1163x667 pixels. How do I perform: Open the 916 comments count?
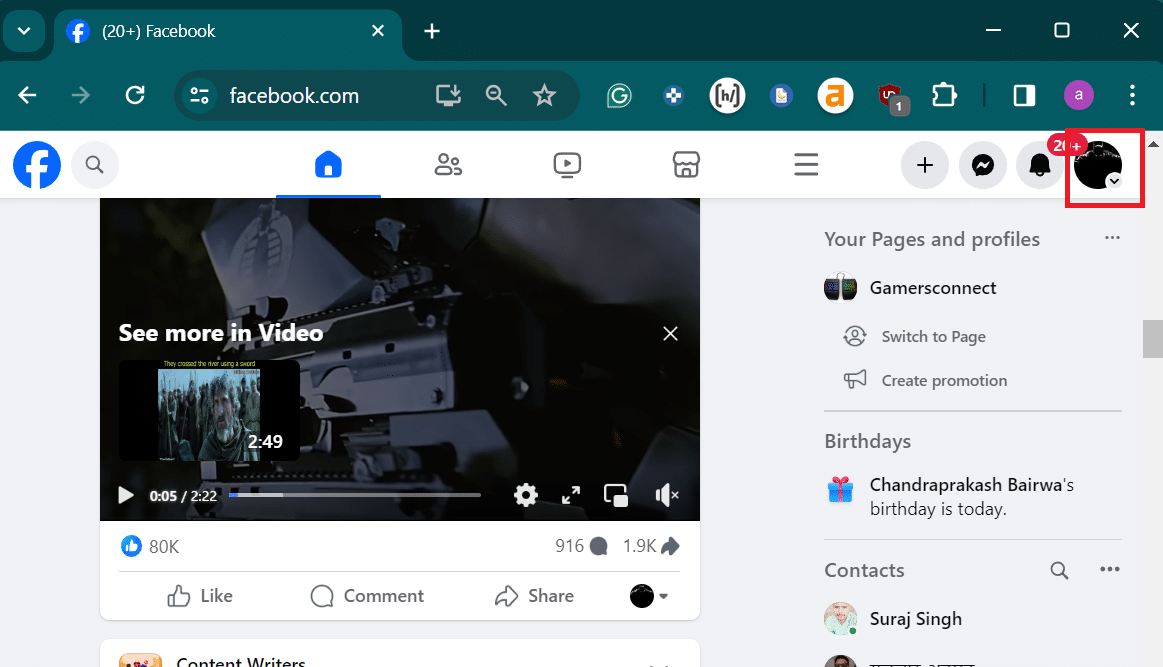point(582,546)
